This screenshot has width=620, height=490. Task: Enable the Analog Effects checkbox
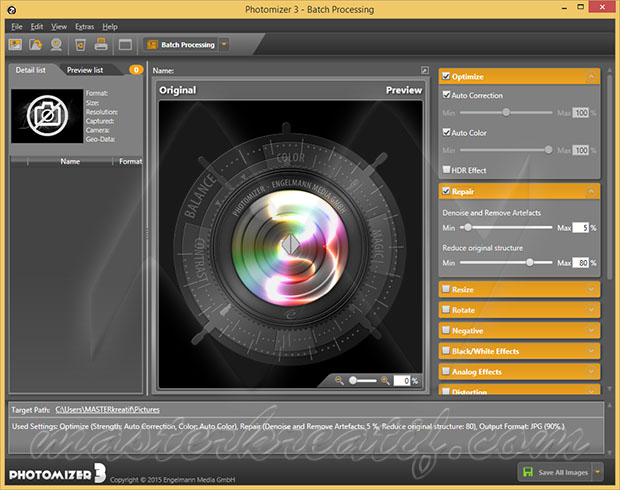(x=446, y=371)
